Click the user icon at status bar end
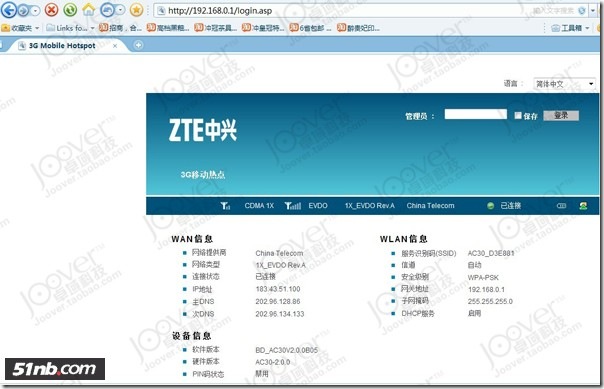The width and height of the screenshot is (604, 389). 583,206
